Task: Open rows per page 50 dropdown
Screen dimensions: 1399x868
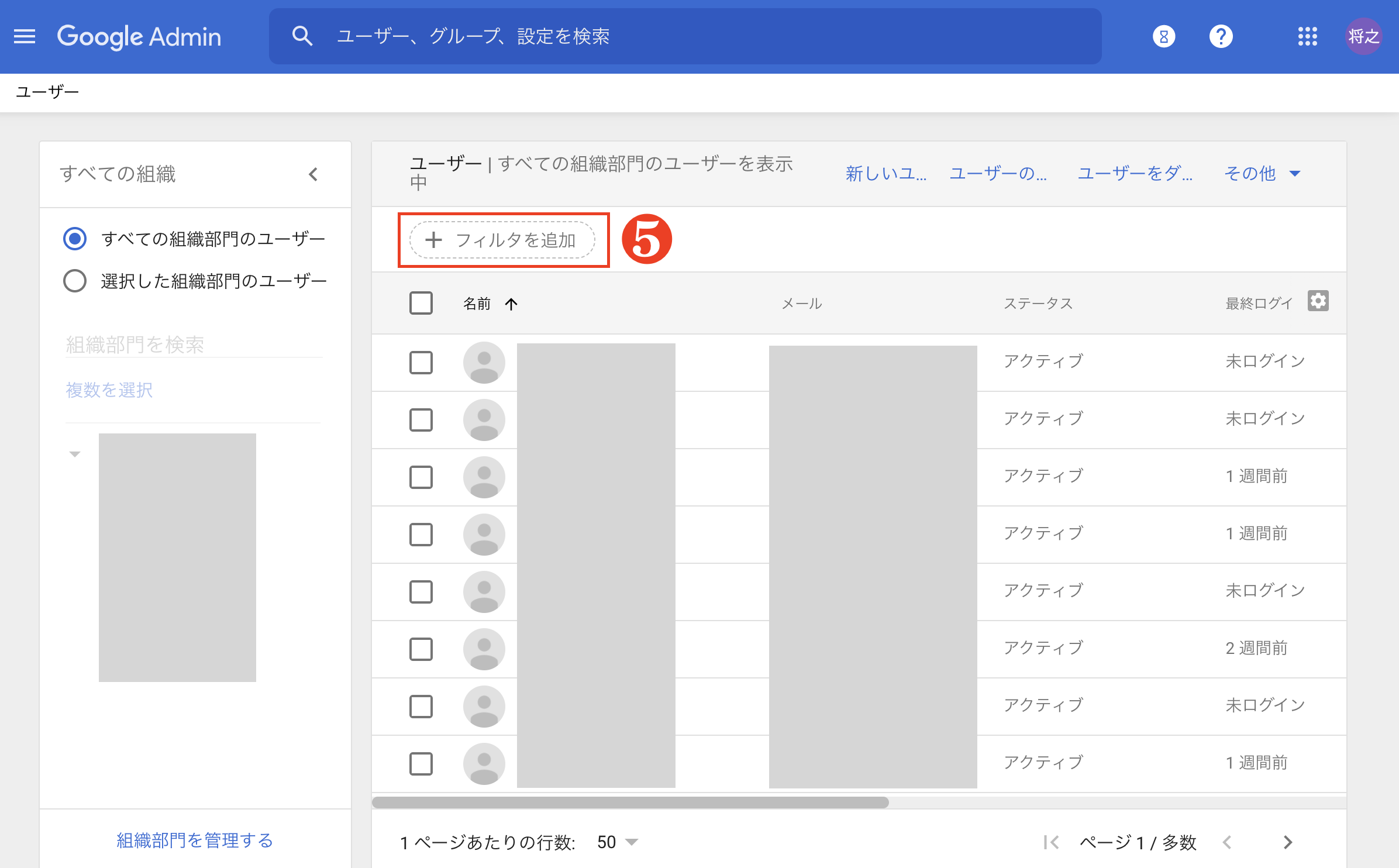Action: (618, 842)
